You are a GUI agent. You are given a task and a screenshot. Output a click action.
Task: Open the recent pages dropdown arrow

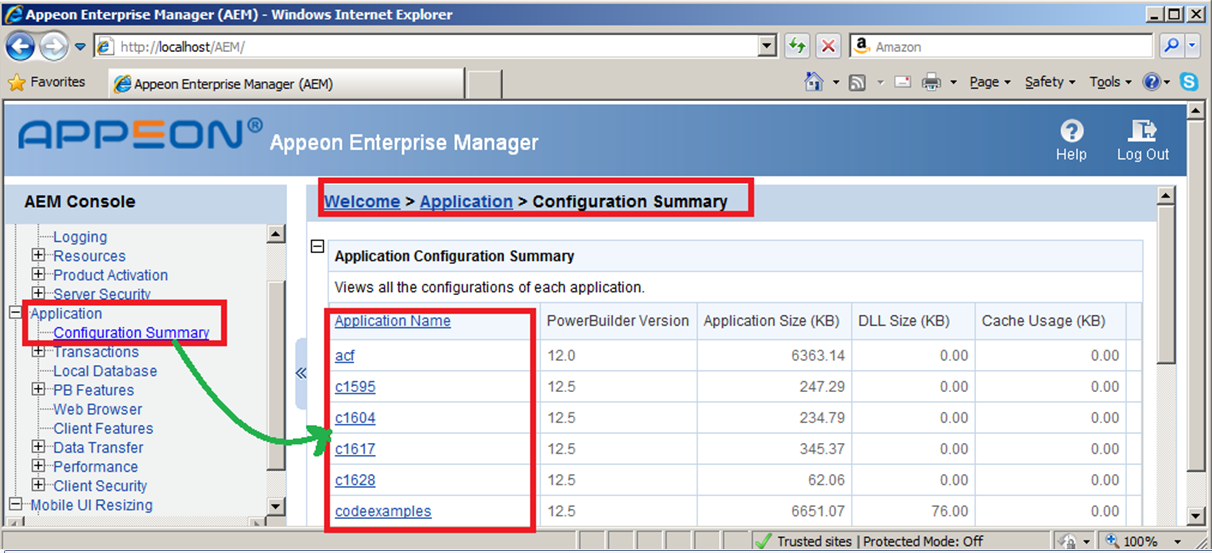(x=80, y=47)
